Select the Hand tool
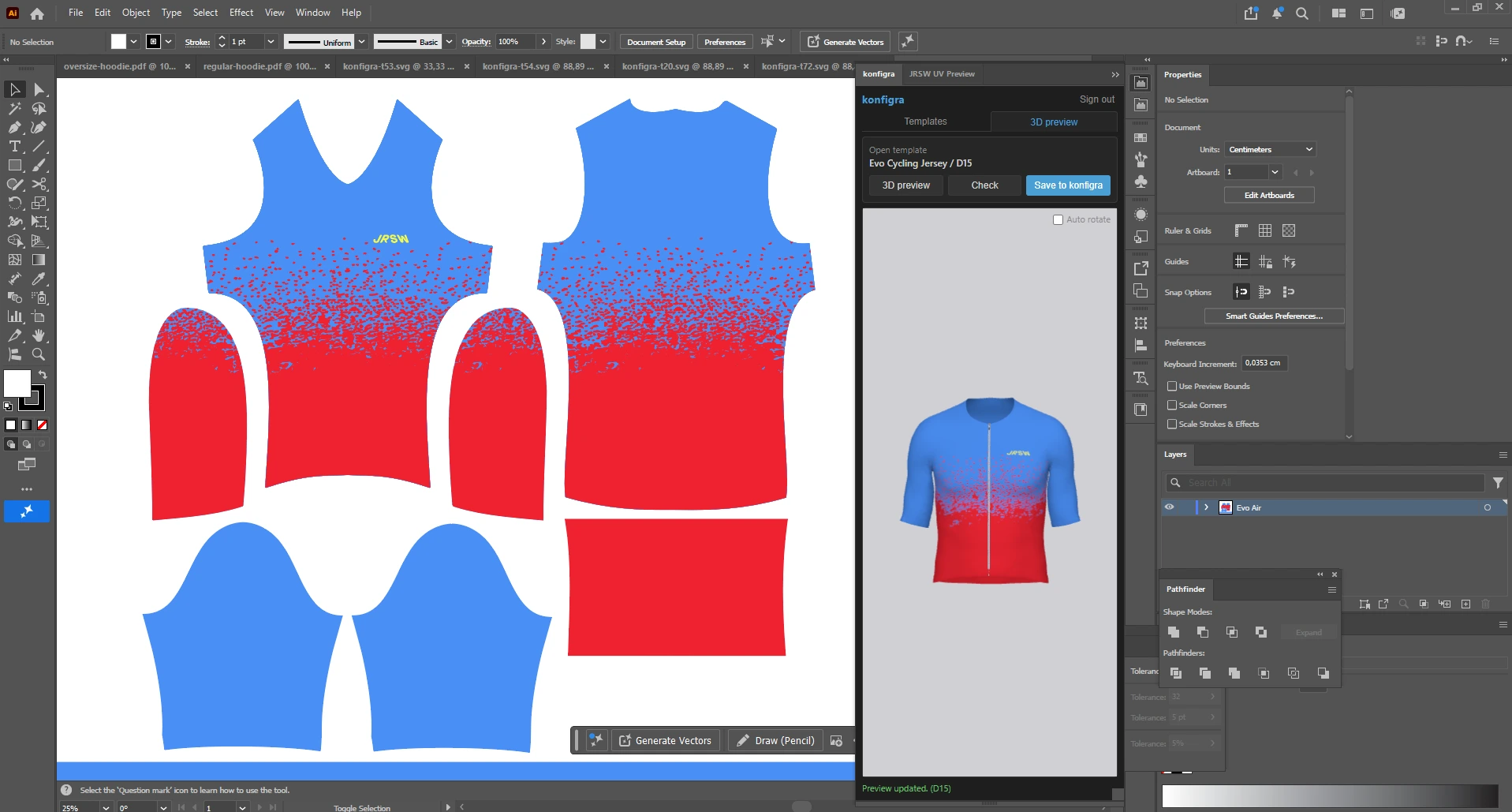1512x812 pixels. coord(39,335)
